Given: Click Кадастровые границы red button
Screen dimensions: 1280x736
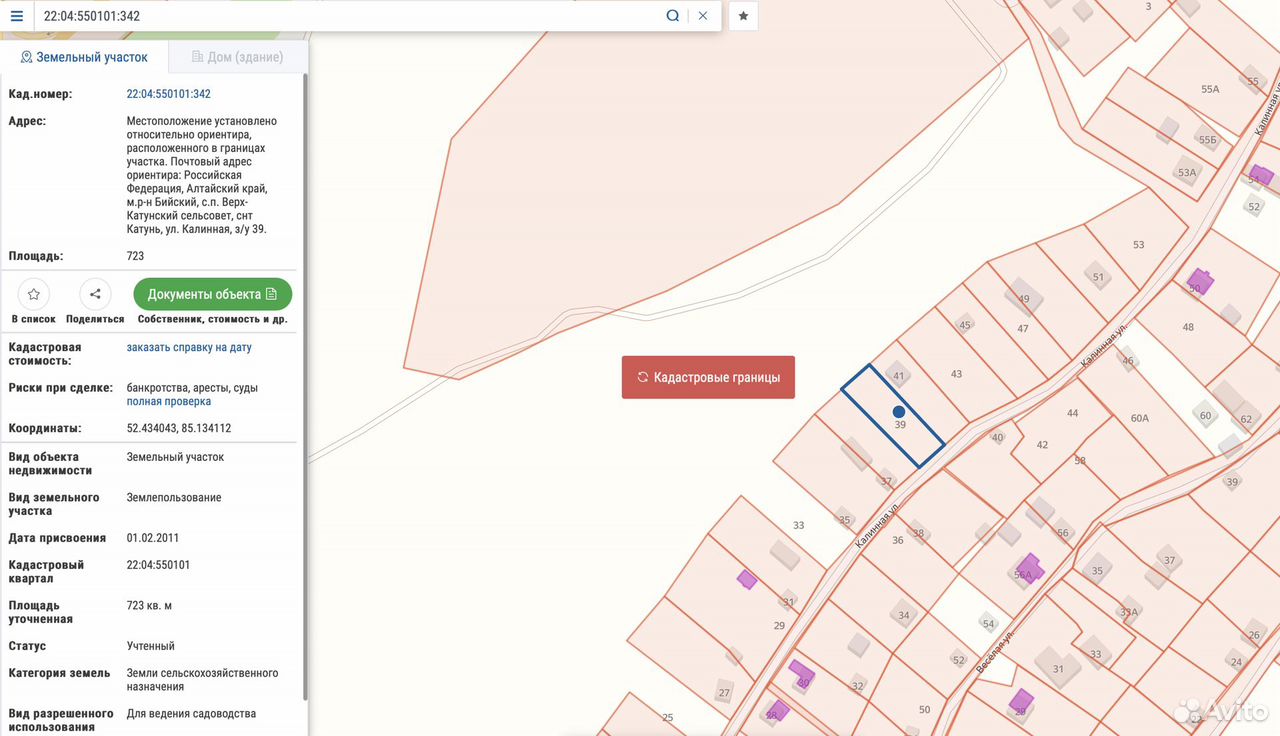Looking at the screenshot, I should [708, 377].
